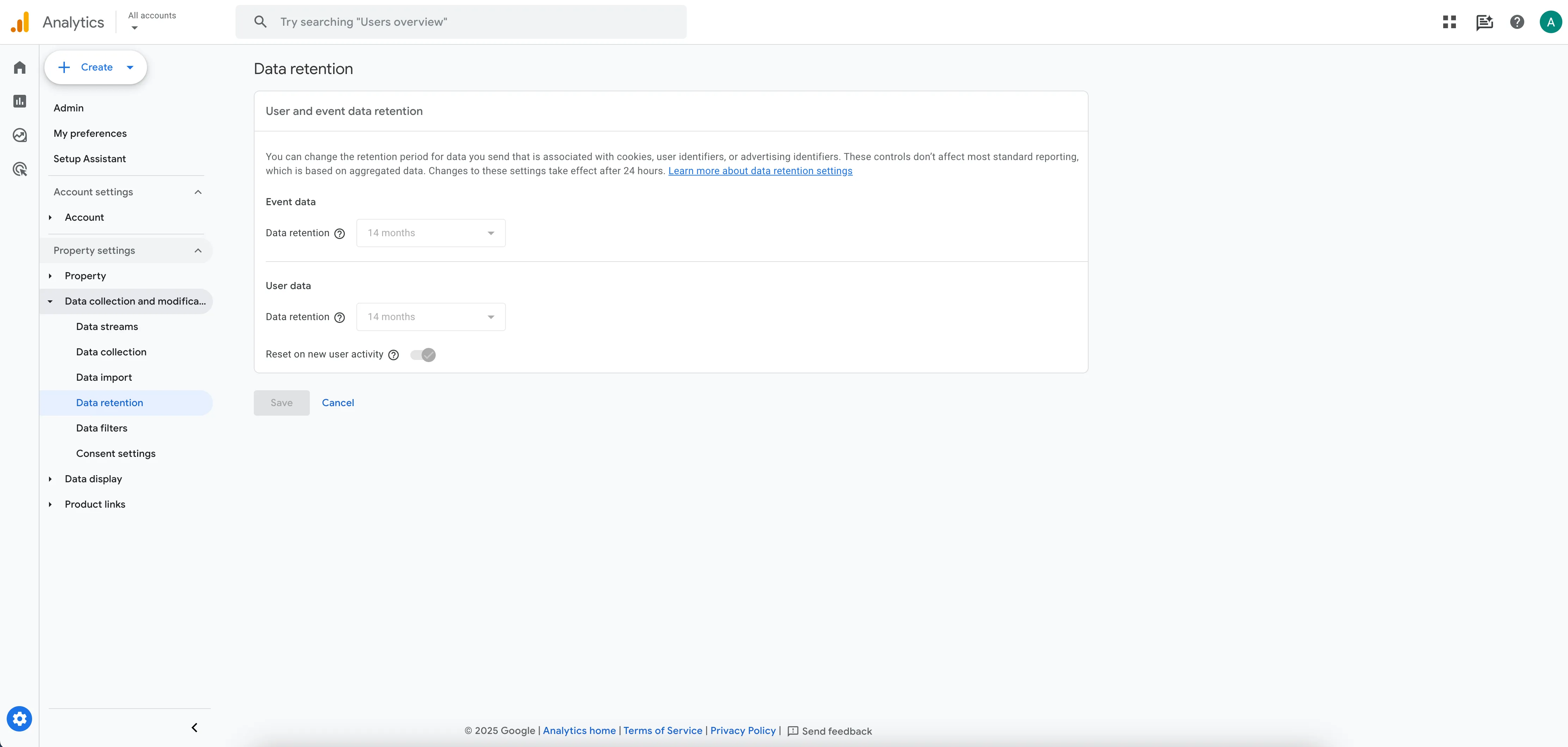The height and width of the screenshot is (747, 1568).
Task: Click the Home icon in the sidebar
Action: [x=19, y=68]
